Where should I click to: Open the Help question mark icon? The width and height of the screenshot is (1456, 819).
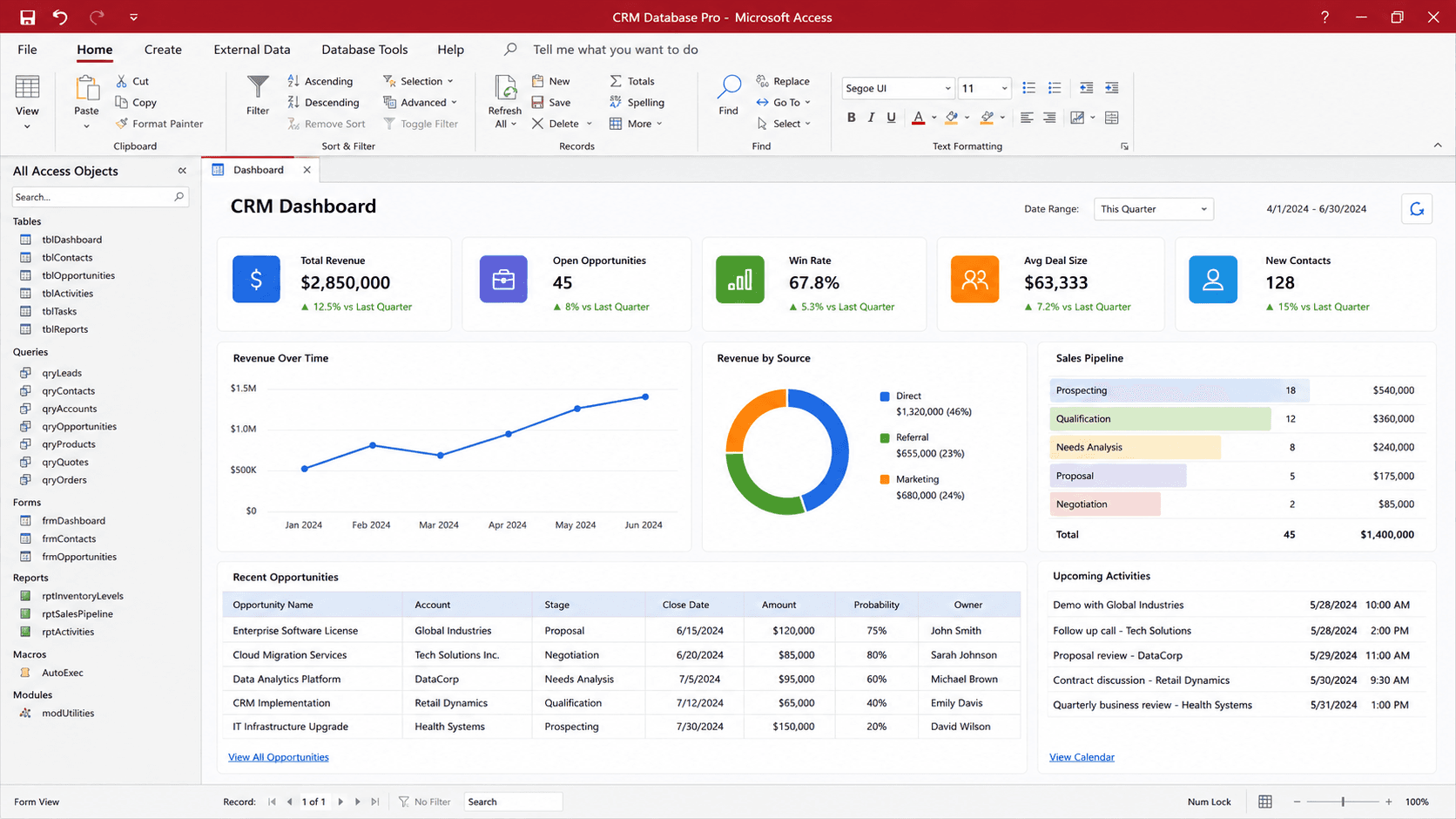pyautogui.click(x=1325, y=17)
